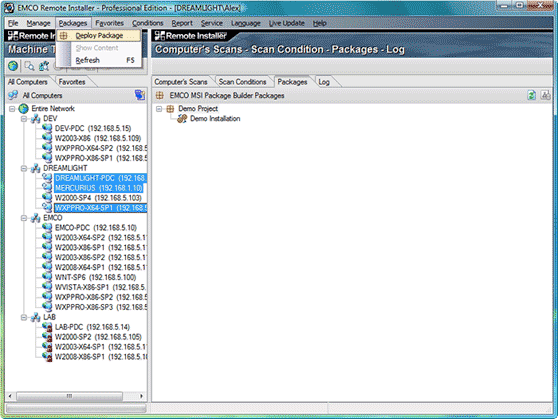Click the computer icon next to W2000-SP4
Viewport: 558px width, 419px height.
tap(47, 198)
